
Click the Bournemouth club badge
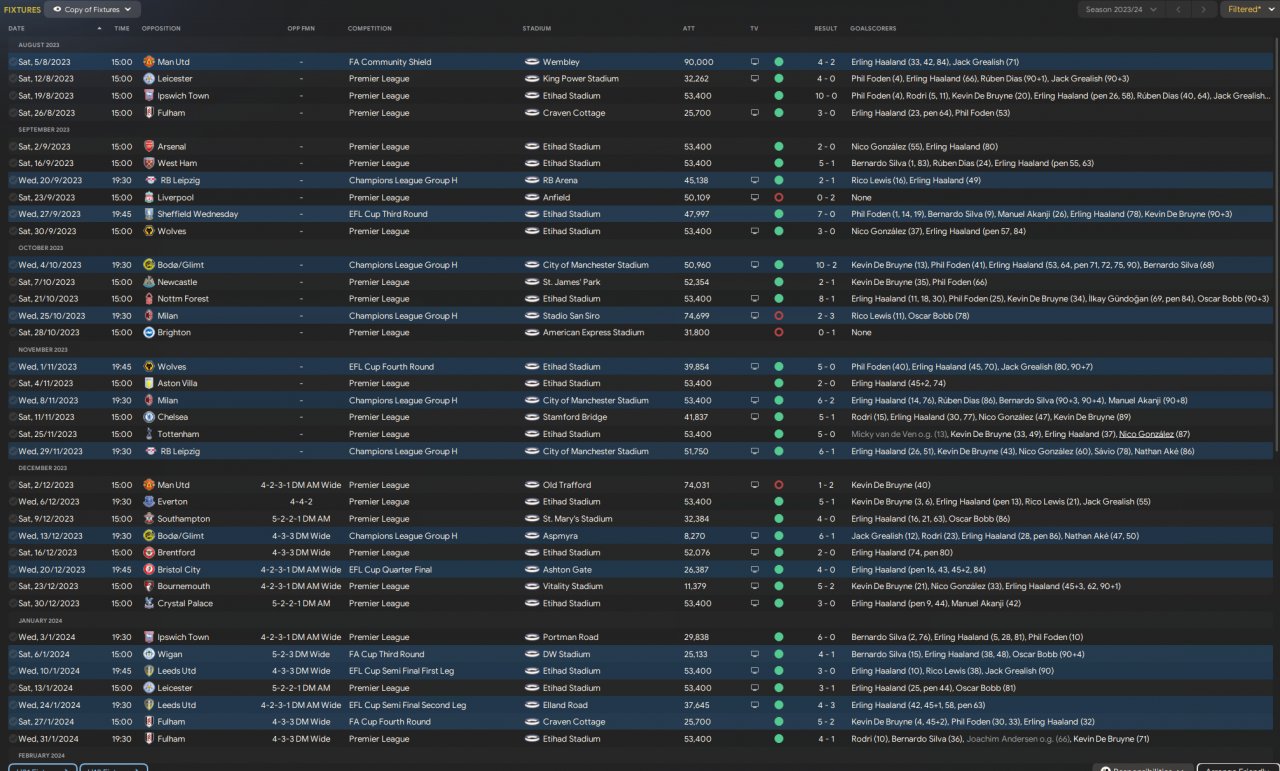148,587
